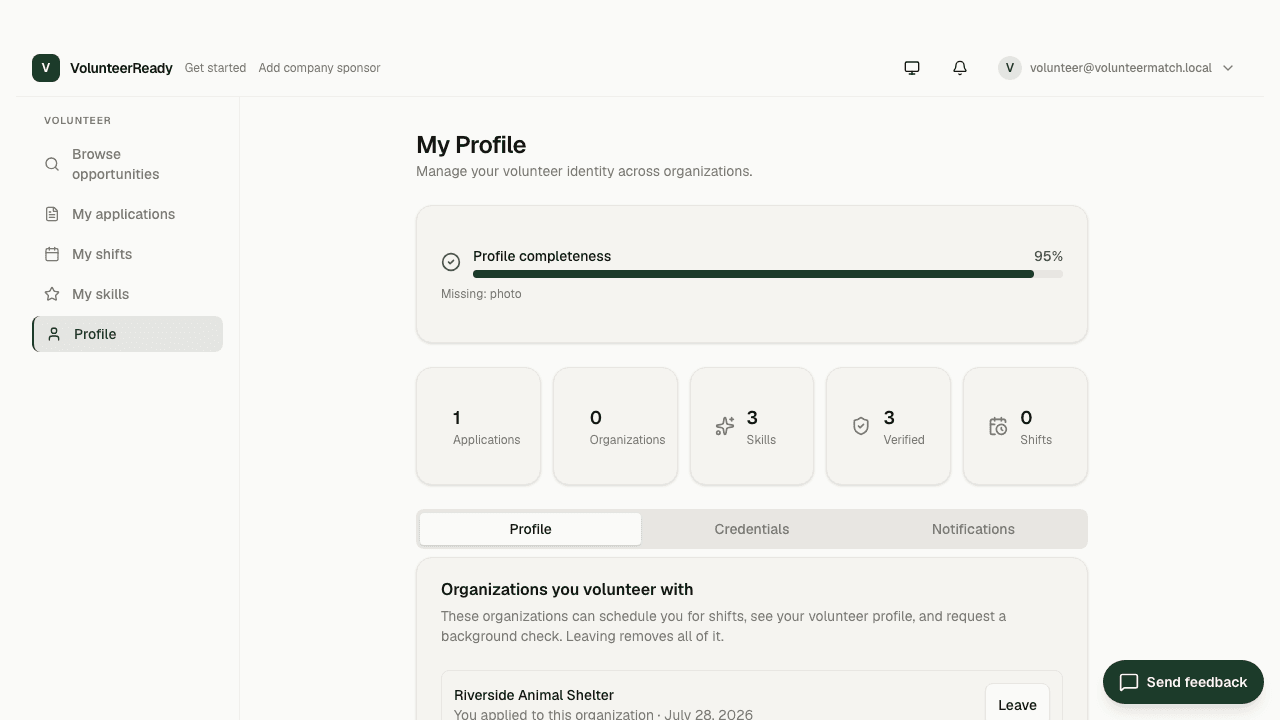The height and width of the screenshot is (720, 1280).
Task: Click the profile completeness progress bar
Action: tap(768, 274)
